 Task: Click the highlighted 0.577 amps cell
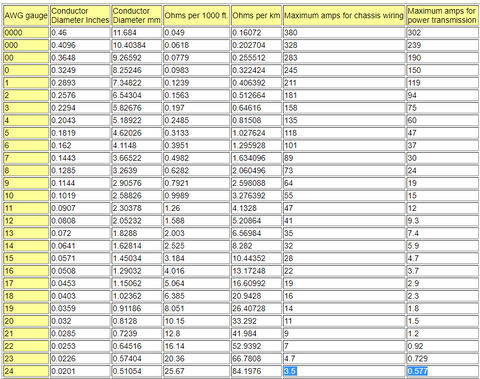coord(442,371)
